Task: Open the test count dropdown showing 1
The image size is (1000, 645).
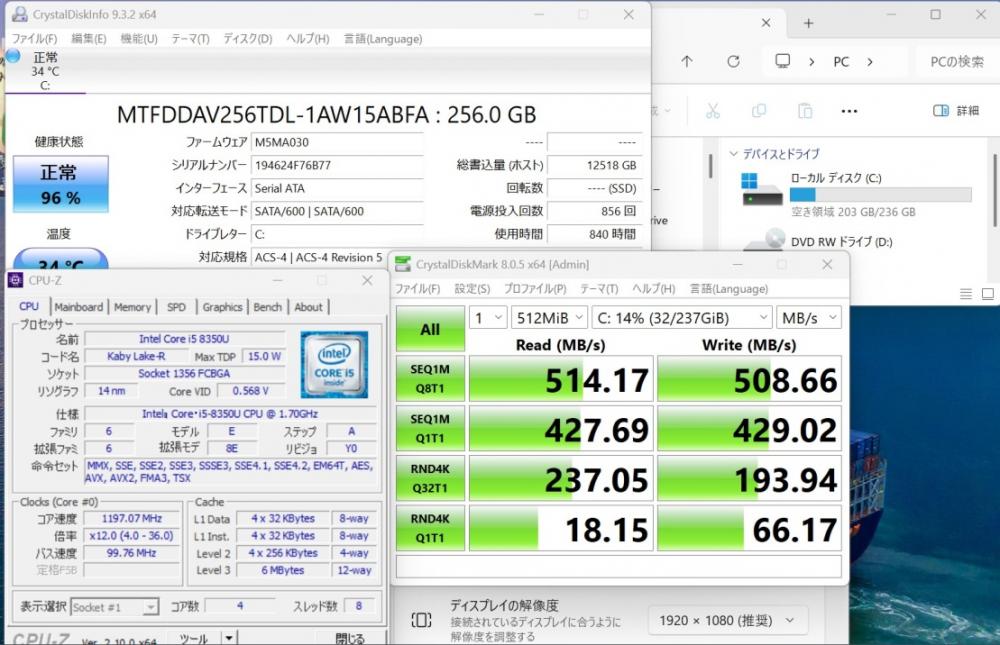Action: [489, 318]
